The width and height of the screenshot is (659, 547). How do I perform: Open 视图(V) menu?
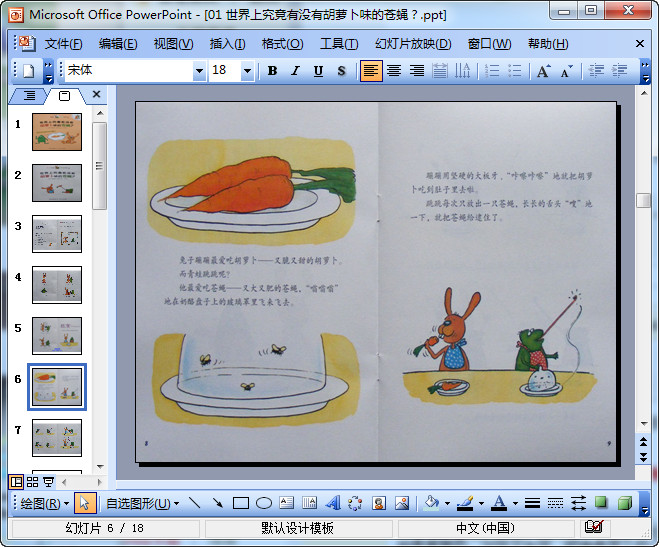173,44
